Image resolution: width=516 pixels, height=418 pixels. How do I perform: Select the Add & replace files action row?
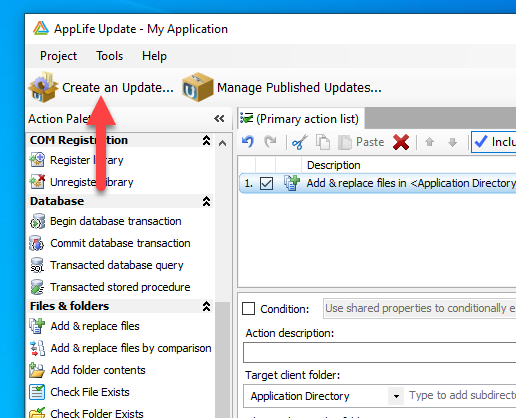pos(378,183)
